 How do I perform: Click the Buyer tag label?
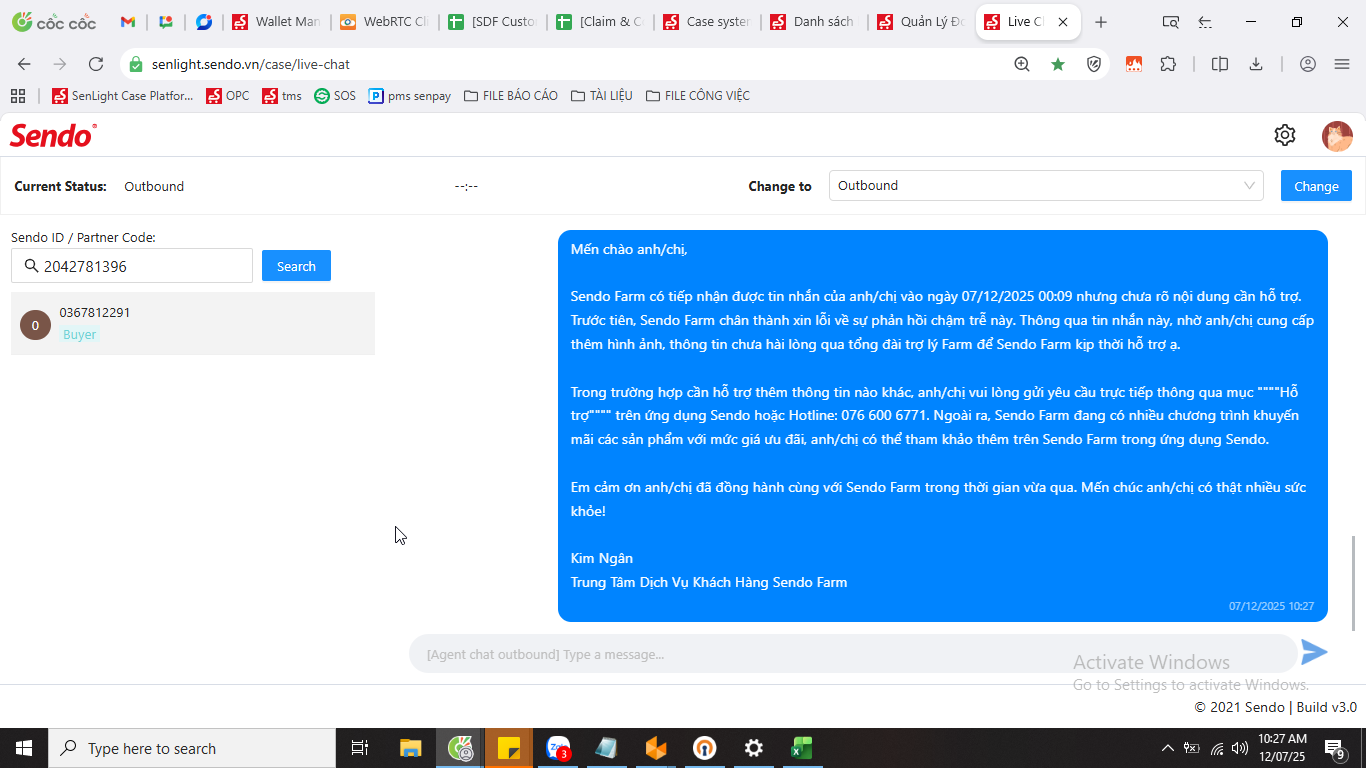(80, 335)
